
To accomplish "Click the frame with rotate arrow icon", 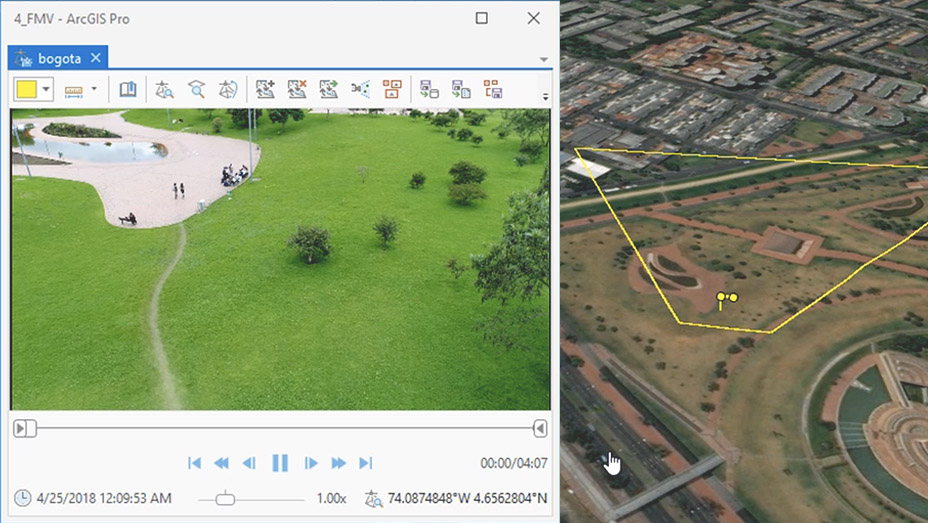I will pos(228,89).
